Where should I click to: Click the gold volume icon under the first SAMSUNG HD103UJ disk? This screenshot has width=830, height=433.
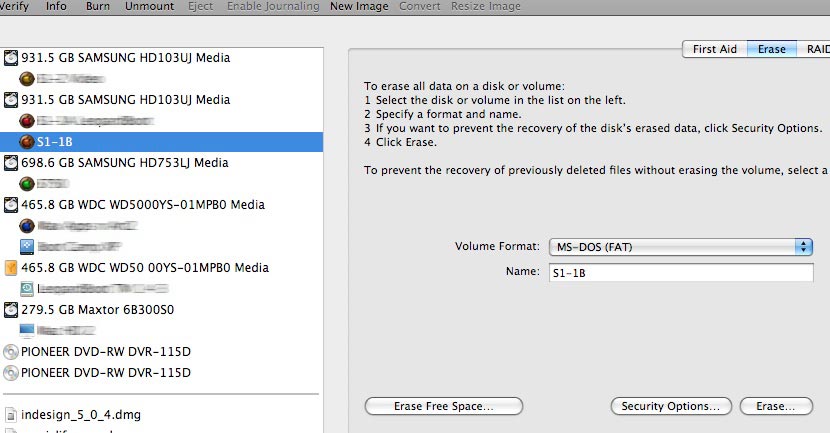pyautogui.click(x=26, y=79)
